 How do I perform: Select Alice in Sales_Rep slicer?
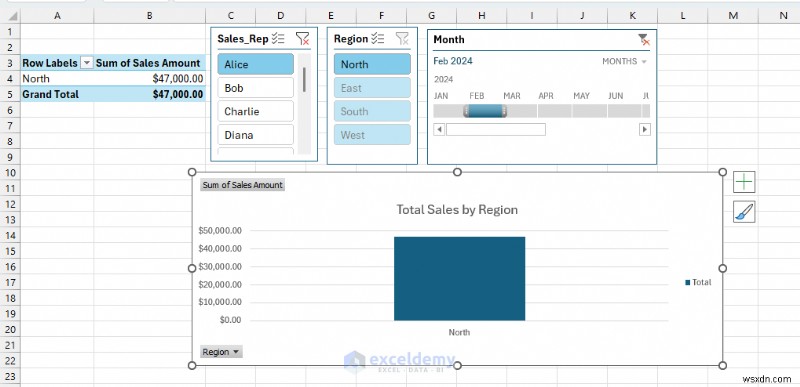(256, 64)
